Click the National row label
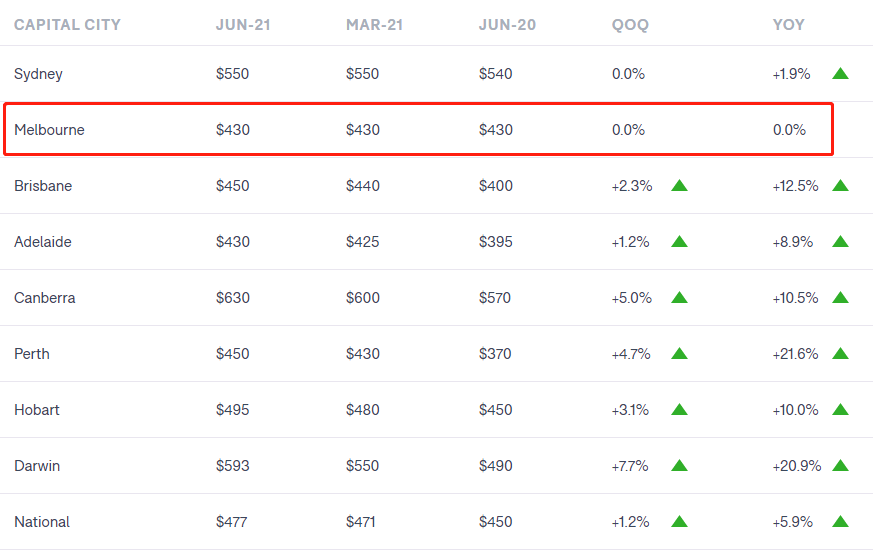This screenshot has height=550, width=873. [42, 522]
